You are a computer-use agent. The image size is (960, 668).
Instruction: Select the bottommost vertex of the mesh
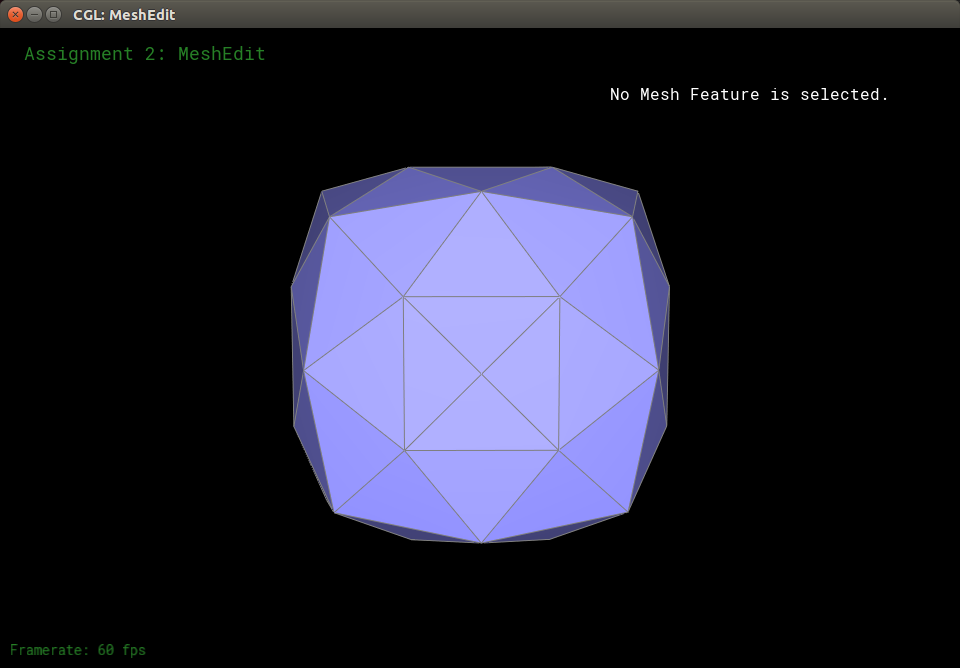(482, 543)
